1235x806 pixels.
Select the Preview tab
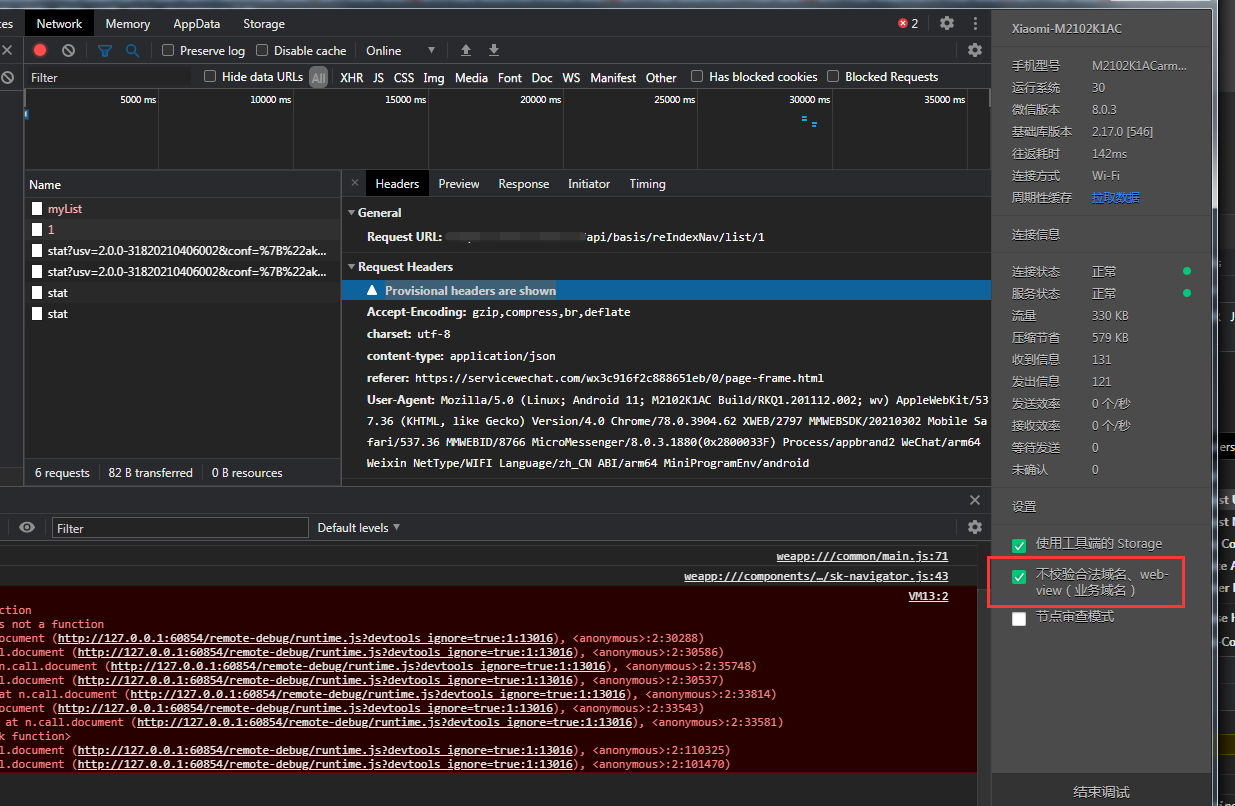(459, 184)
